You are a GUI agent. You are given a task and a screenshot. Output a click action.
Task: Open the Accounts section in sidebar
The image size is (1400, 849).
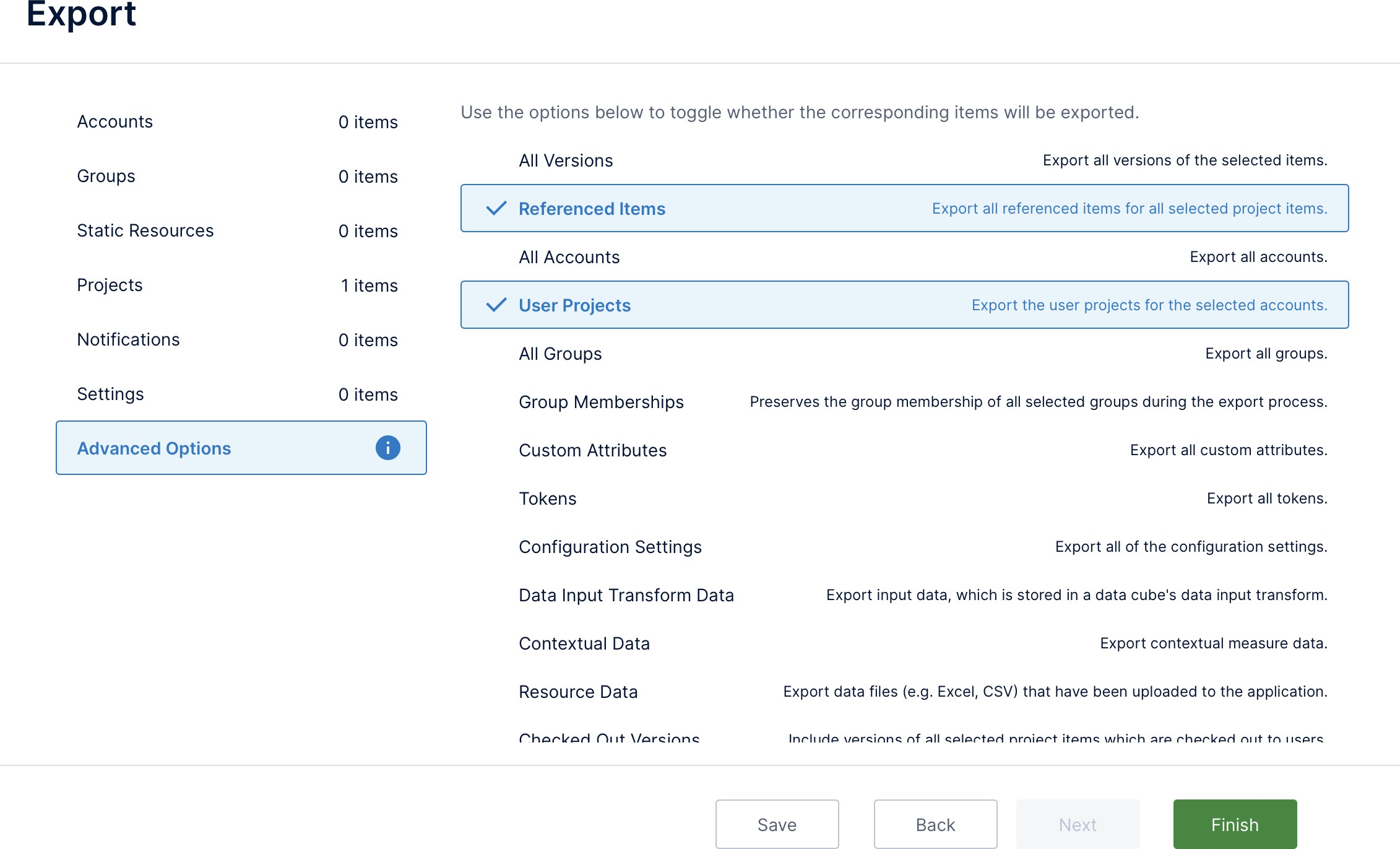click(x=115, y=121)
